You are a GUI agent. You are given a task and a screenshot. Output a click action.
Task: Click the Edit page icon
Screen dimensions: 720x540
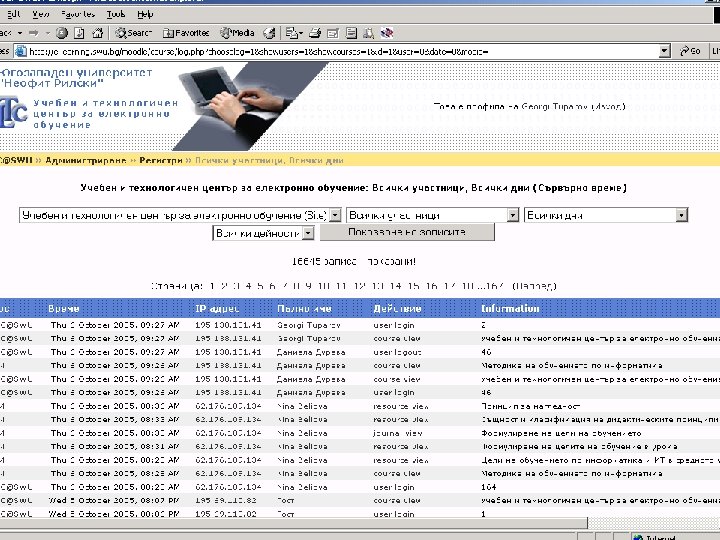click(x=333, y=33)
